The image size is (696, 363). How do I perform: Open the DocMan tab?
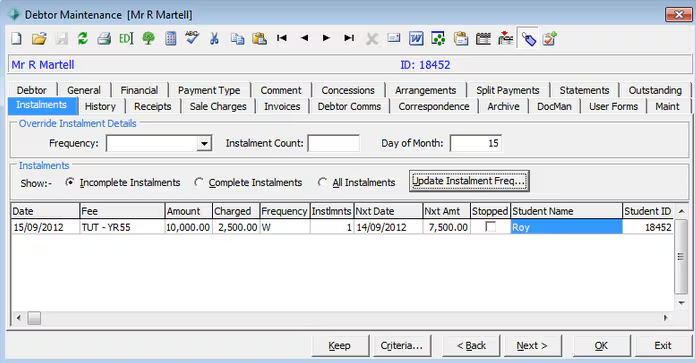tap(554, 107)
